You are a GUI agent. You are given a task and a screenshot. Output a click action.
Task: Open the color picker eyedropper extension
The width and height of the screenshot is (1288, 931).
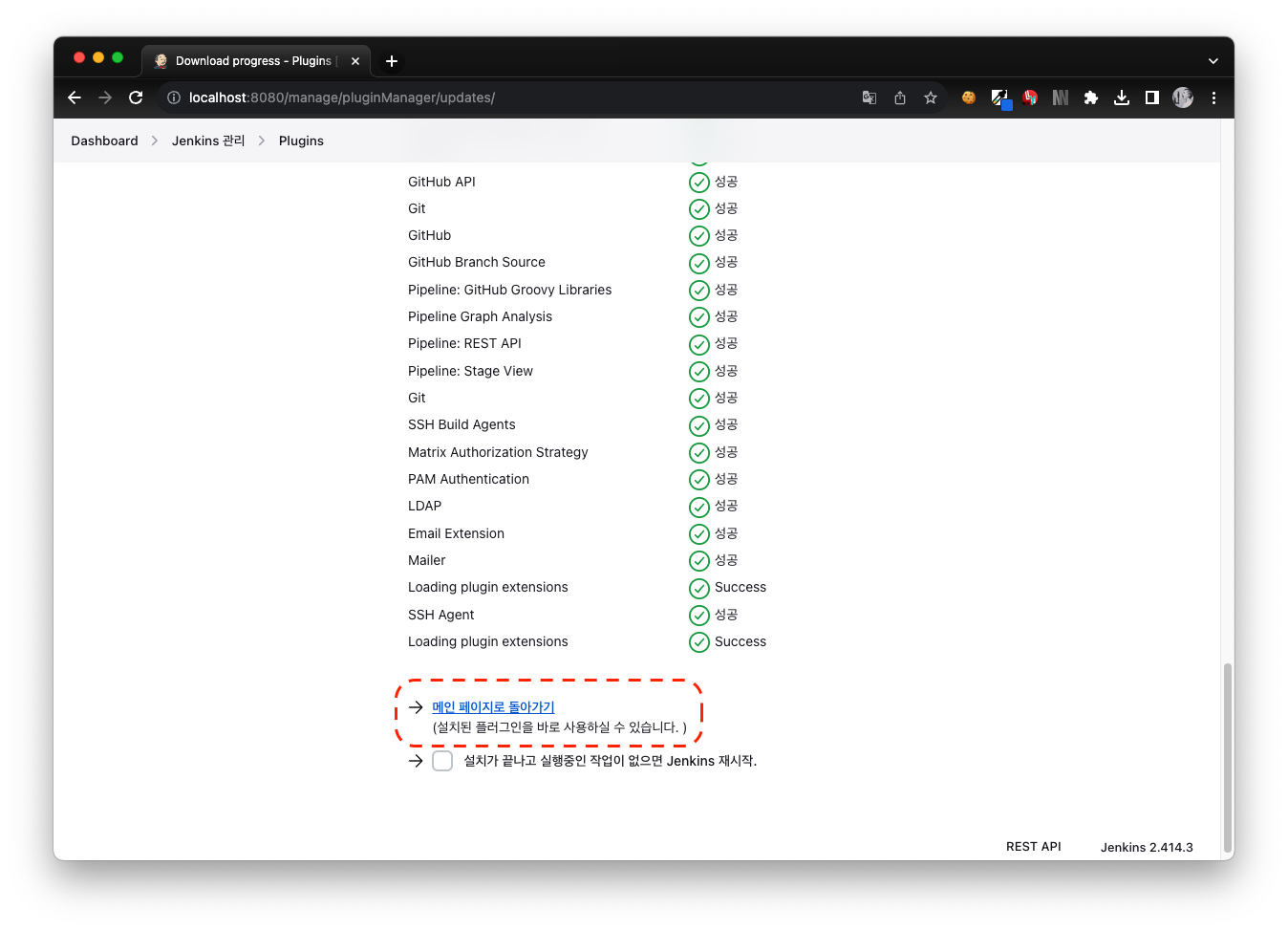click(999, 97)
